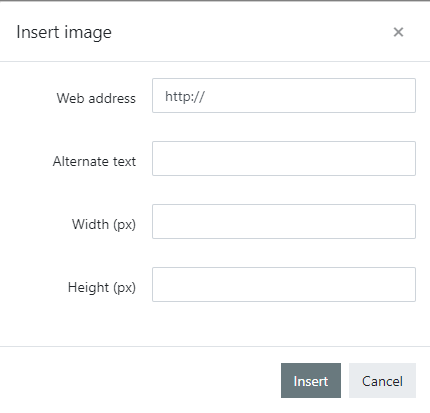Click the Web address input field
430x413 pixels.
284,96
